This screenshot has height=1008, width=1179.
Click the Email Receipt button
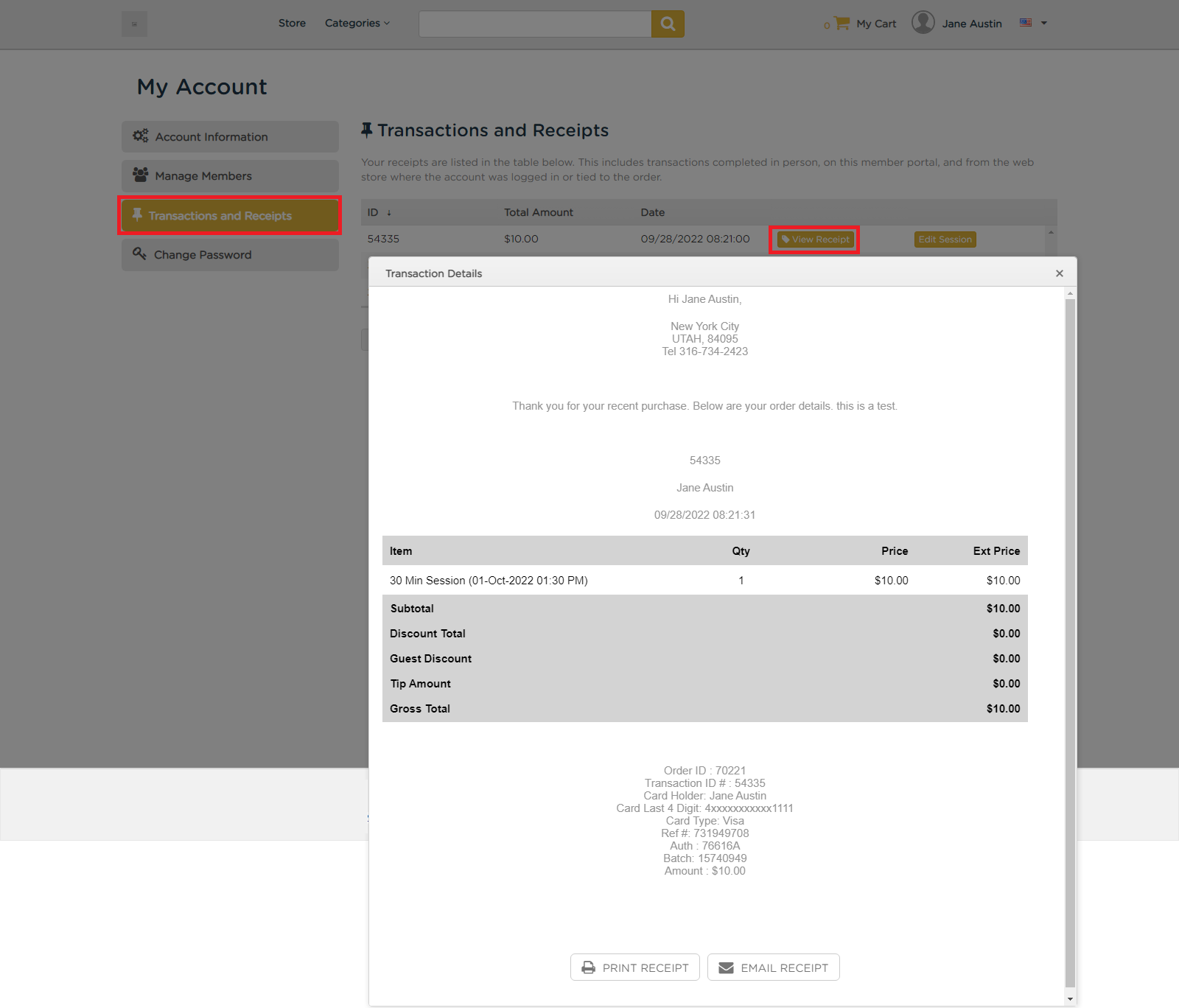[x=774, y=967]
